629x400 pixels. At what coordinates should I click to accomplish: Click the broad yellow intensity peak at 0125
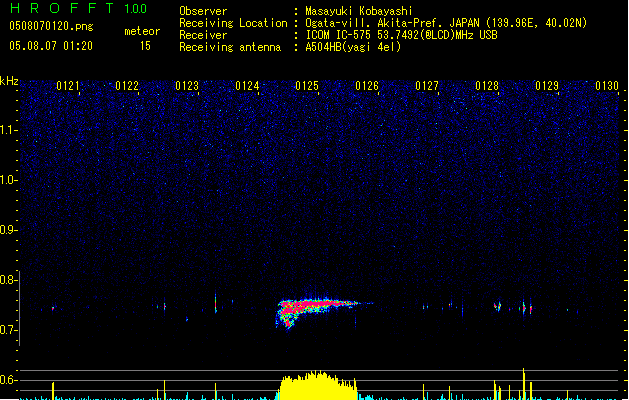[318, 386]
